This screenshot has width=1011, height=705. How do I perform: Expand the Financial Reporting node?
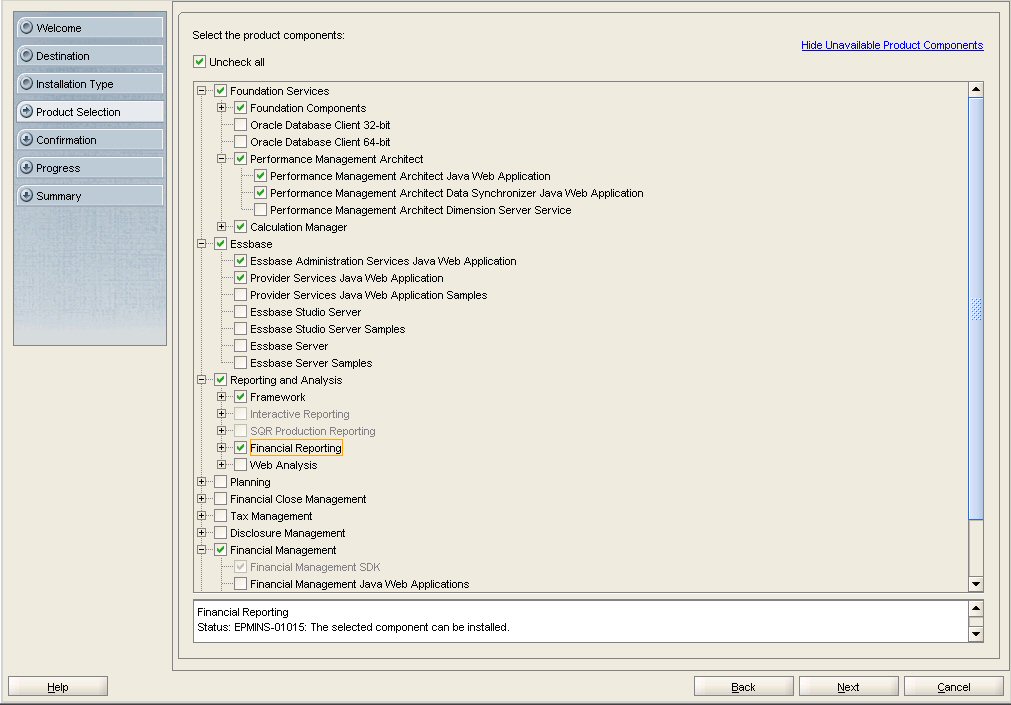click(221, 448)
